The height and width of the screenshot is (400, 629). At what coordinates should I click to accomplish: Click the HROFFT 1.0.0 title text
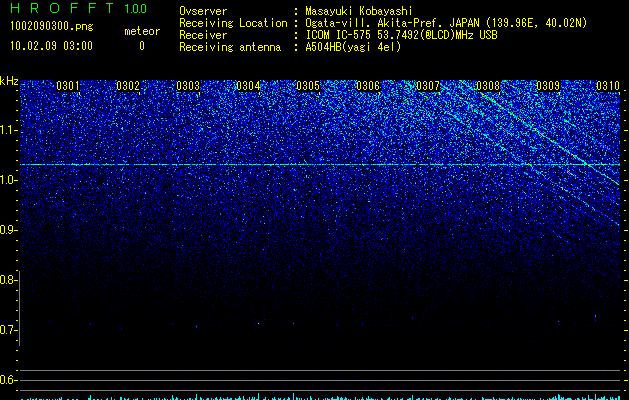tap(78, 8)
